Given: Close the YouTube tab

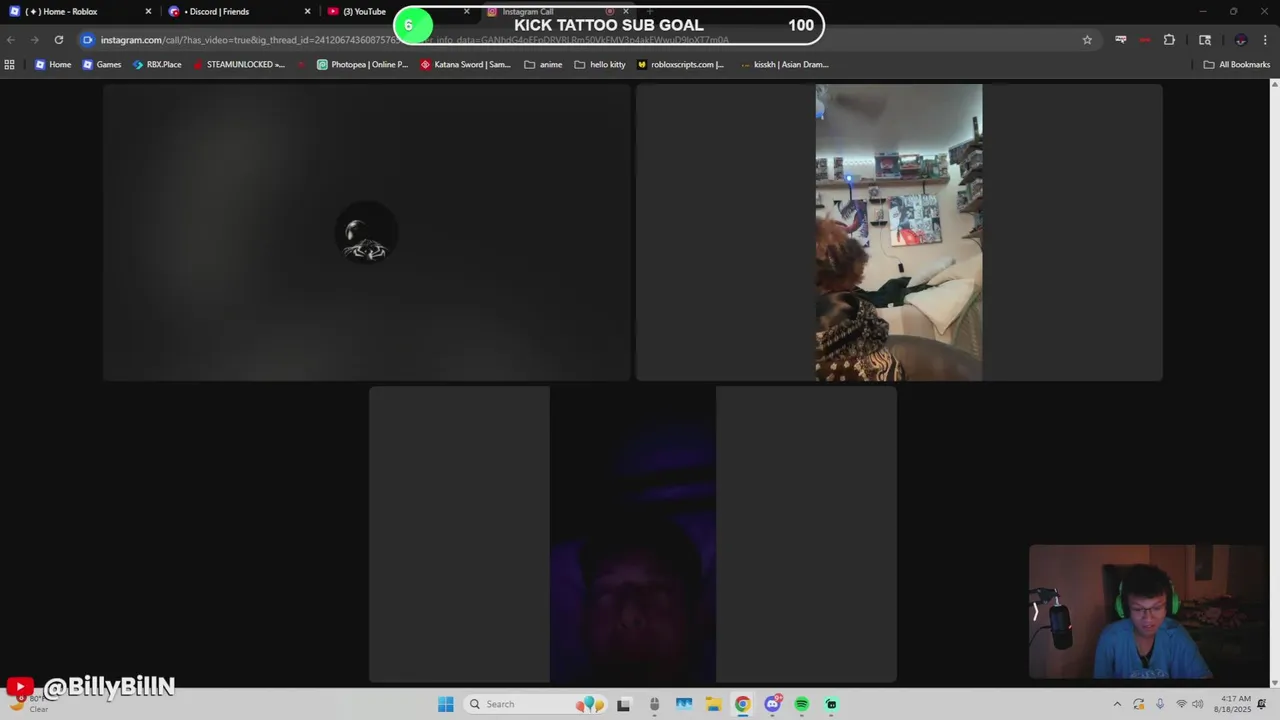Looking at the screenshot, I should click(466, 12).
